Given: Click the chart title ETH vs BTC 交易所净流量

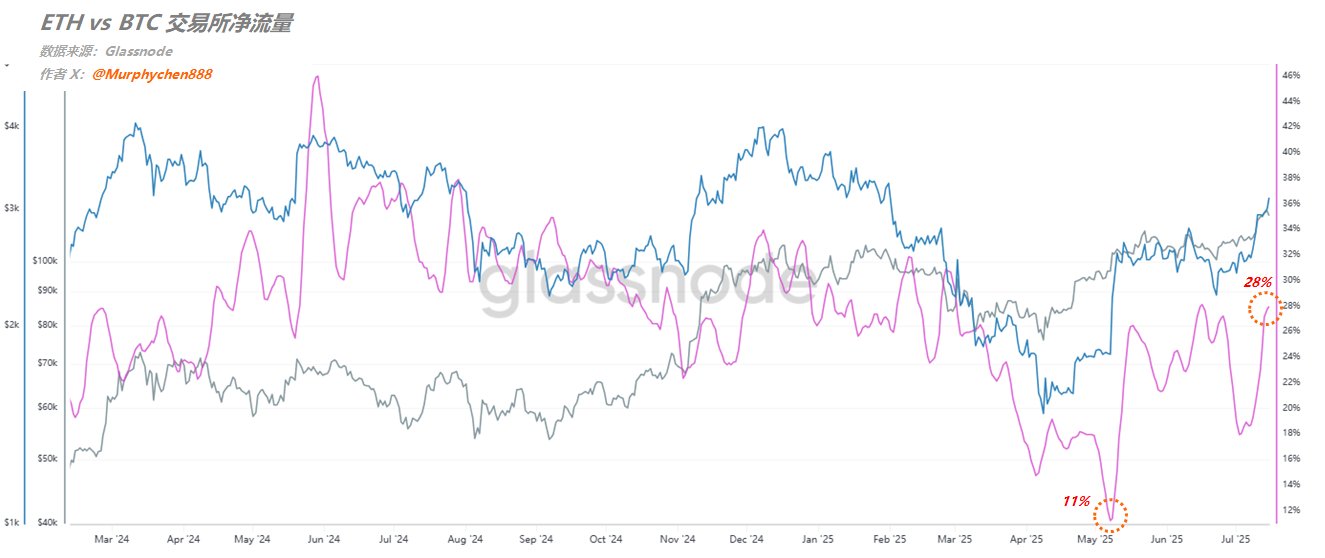Looking at the screenshot, I should click(166, 24).
